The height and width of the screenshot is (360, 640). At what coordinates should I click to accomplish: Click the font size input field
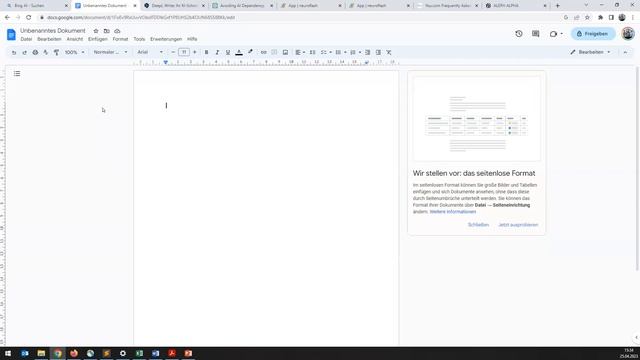coord(184,52)
